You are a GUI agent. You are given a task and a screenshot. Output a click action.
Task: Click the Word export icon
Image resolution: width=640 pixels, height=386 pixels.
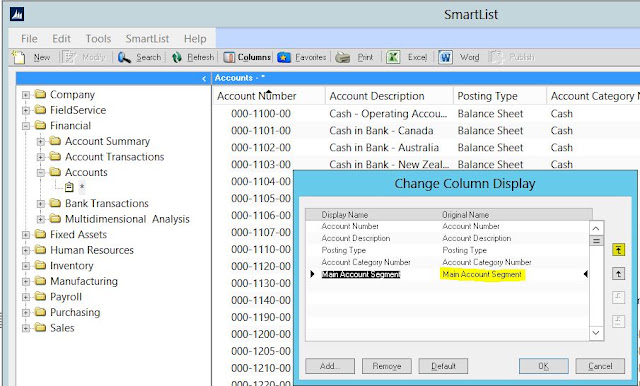point(445,57)
